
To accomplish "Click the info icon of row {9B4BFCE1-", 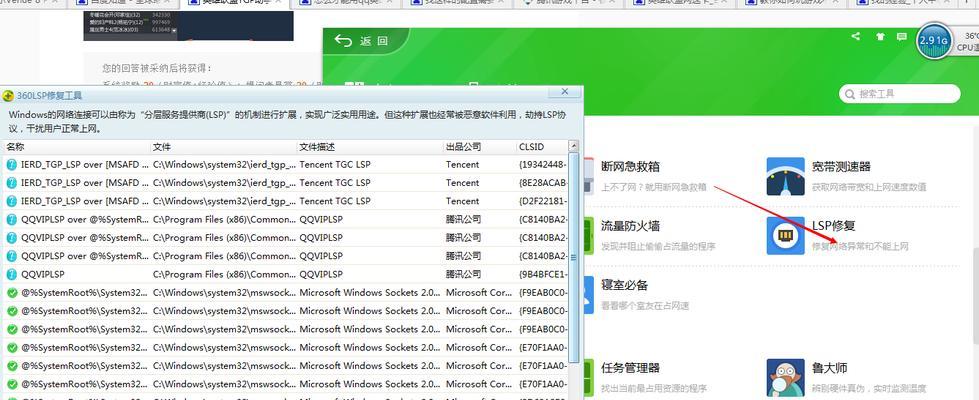I will (12, 274).
